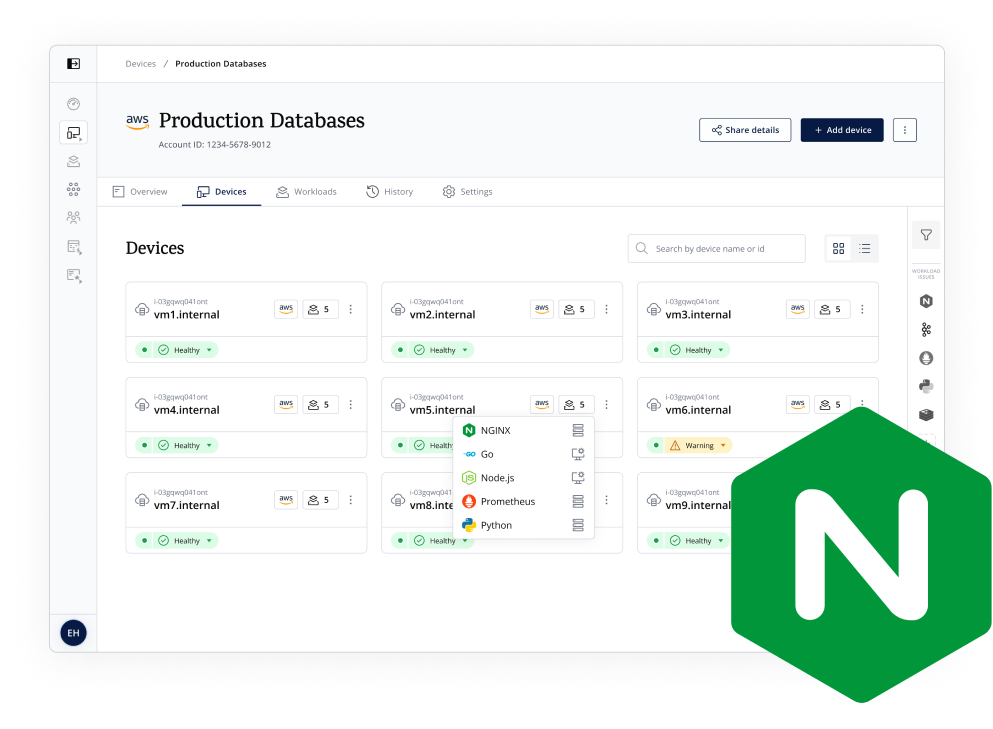993x729 pixels.
Task: Open the vm6.internal device name
Action: [699, 410]
